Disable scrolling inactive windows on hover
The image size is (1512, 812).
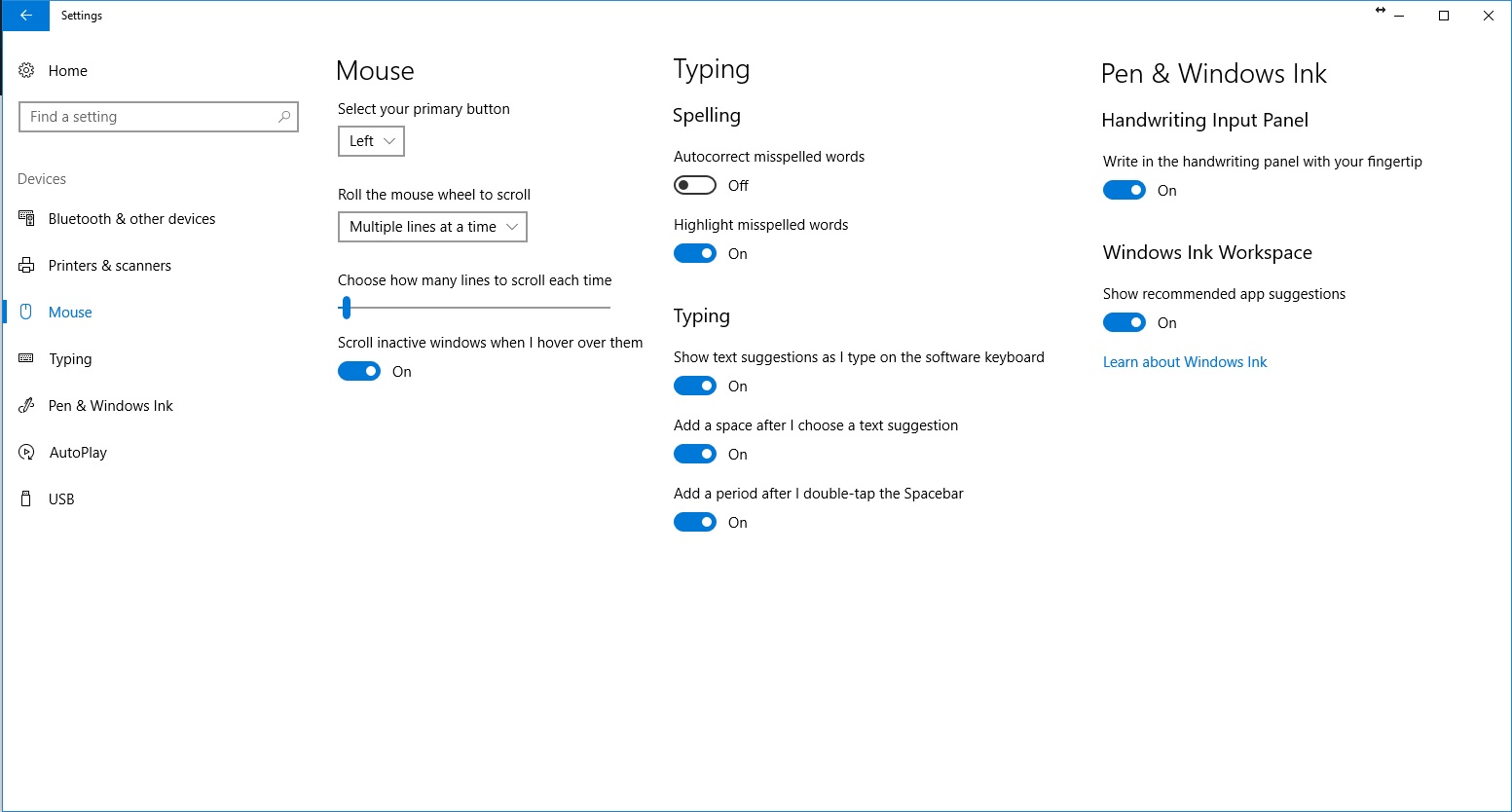click(359, 371)
